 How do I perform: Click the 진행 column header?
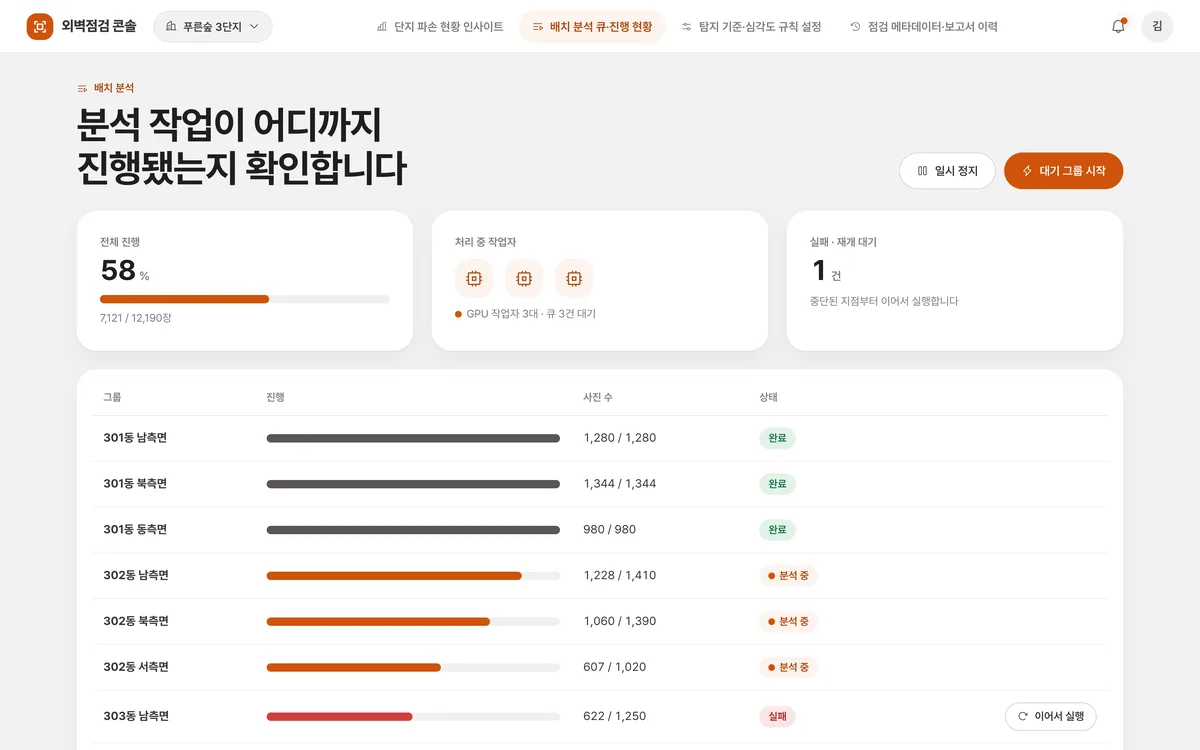pyautogui.click(x=275, y=397)
